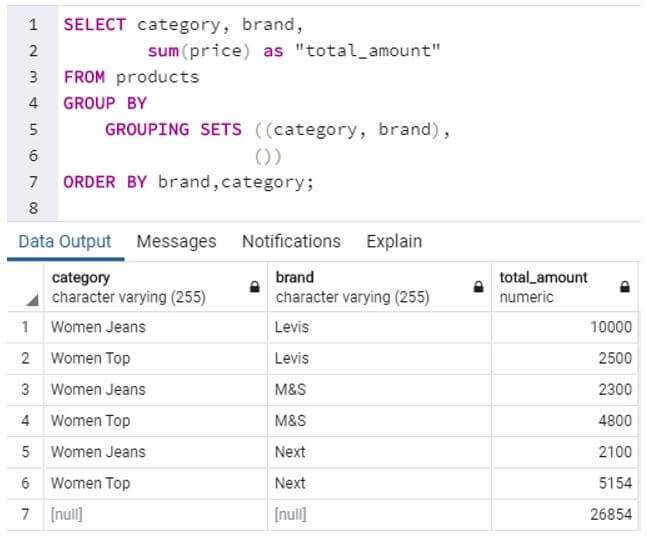Click the Women Jeans cell in row 5
This screenshot has height=540, width=647.
pos(98,452)
